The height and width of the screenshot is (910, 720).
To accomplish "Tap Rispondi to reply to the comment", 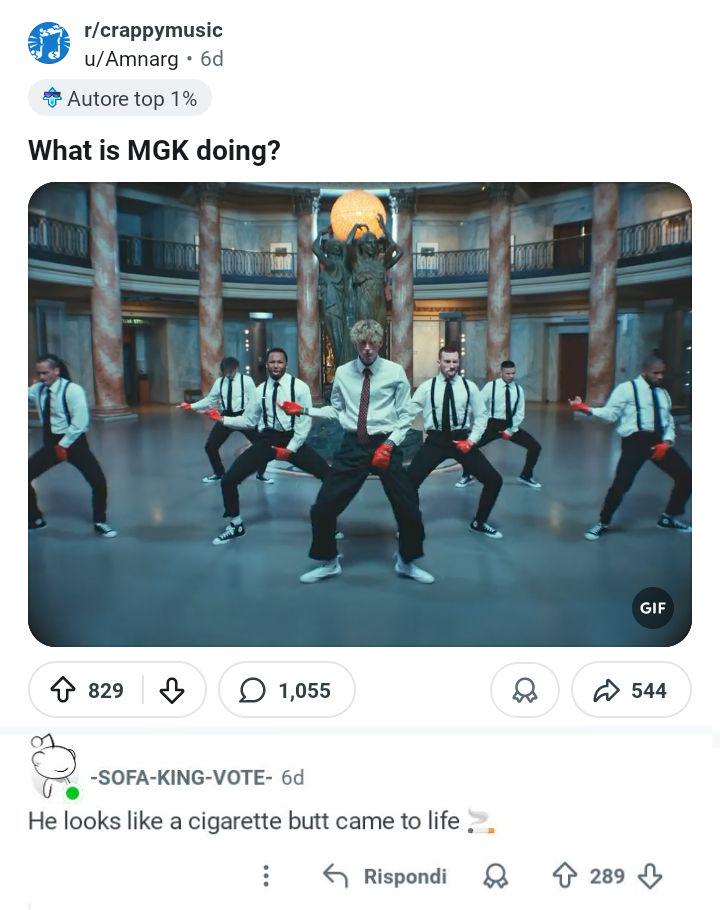I will point(392,876).
